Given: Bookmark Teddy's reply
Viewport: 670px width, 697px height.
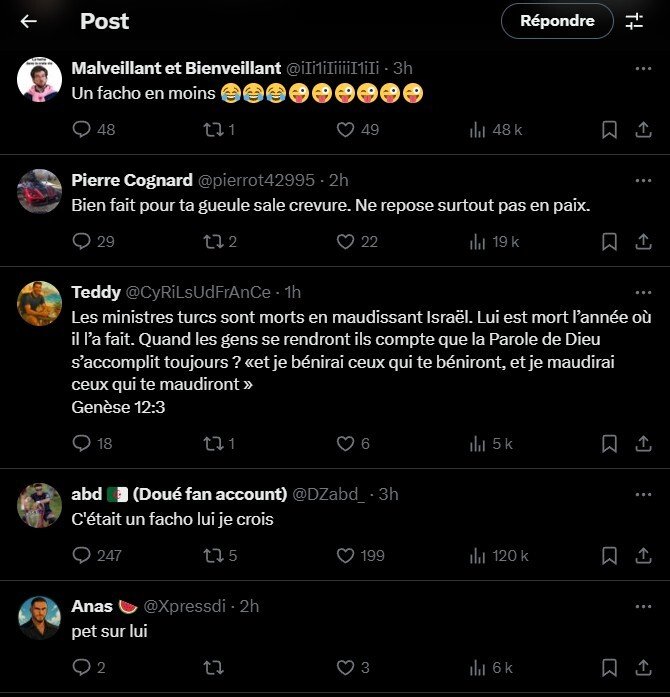Looking at the screenshot, I should (x=609, y=444).
